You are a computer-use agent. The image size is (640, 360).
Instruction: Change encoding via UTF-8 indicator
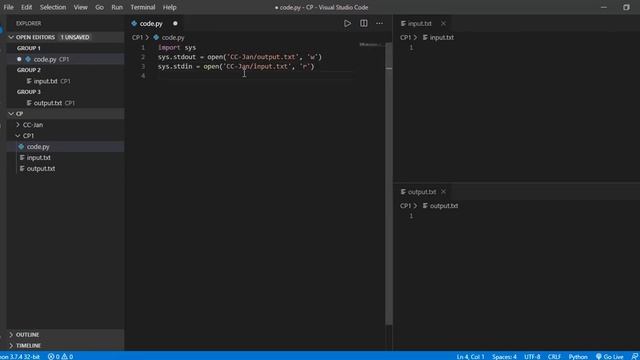click(532, 356)
